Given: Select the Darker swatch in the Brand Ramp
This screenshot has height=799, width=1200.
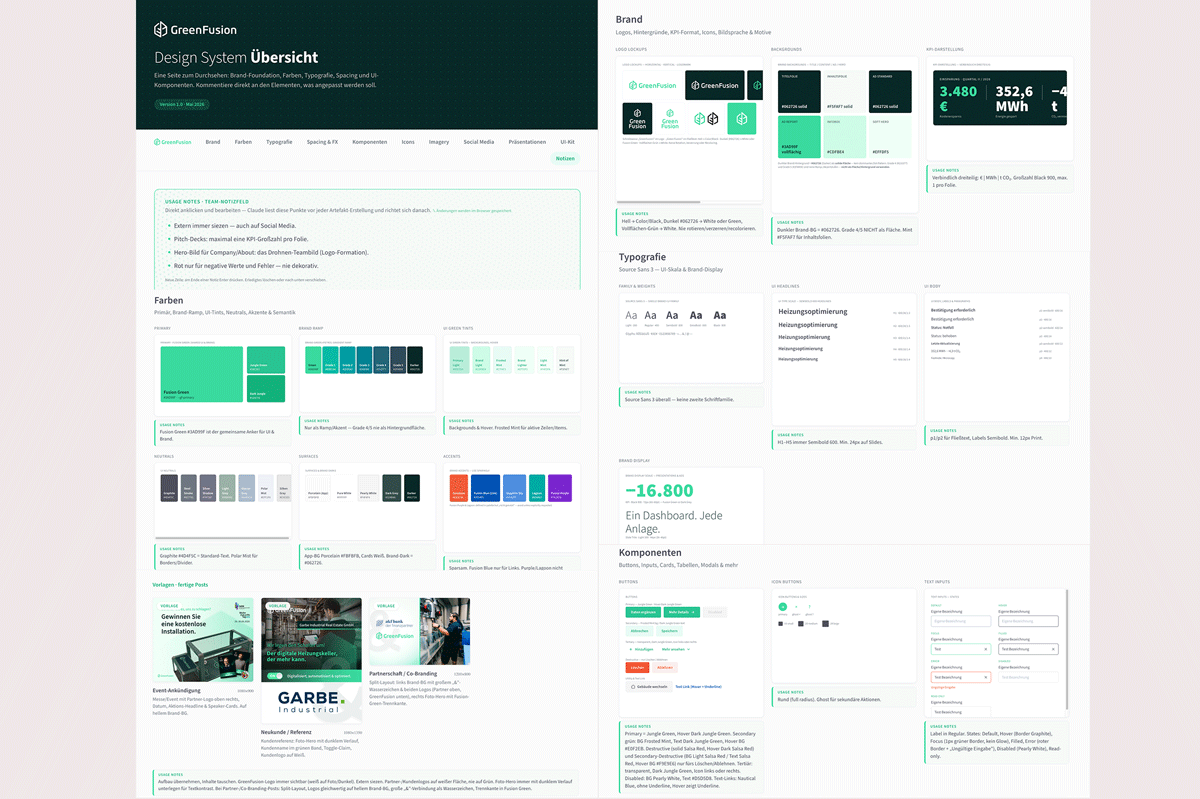Looking at the screenshot, I should [x=415, y=360].
